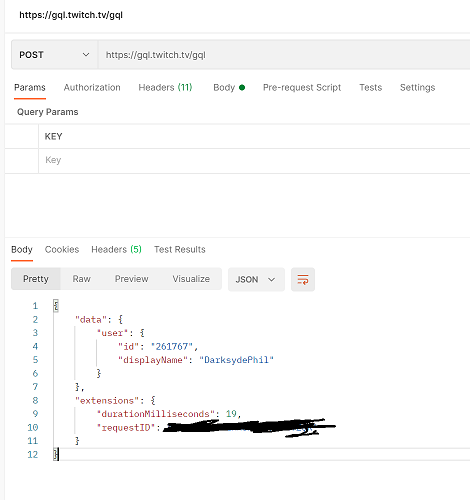Switch to the Params tab
This screenshot has width=470, height=500.
[x=30, y=87]
